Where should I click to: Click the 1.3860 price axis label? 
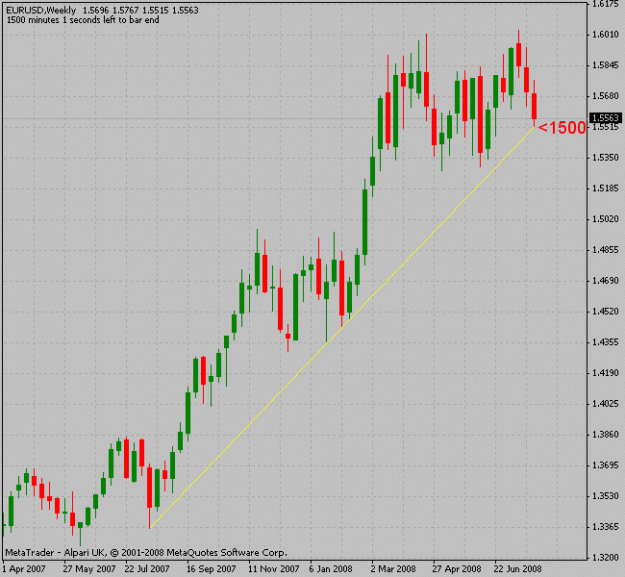point(605,435)
